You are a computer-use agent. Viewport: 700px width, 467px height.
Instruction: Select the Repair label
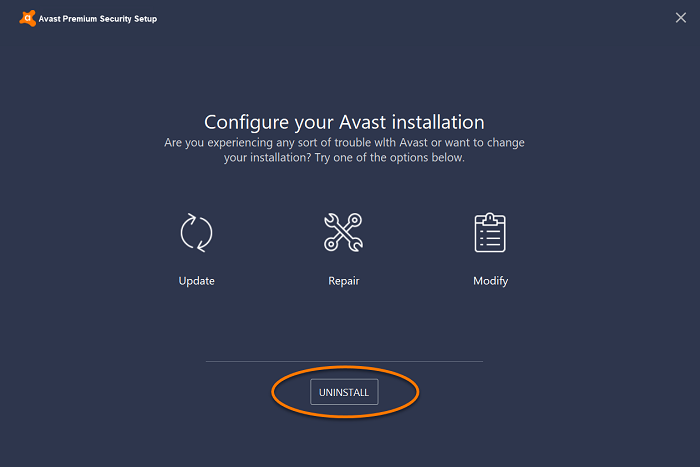tap(344, 281)
